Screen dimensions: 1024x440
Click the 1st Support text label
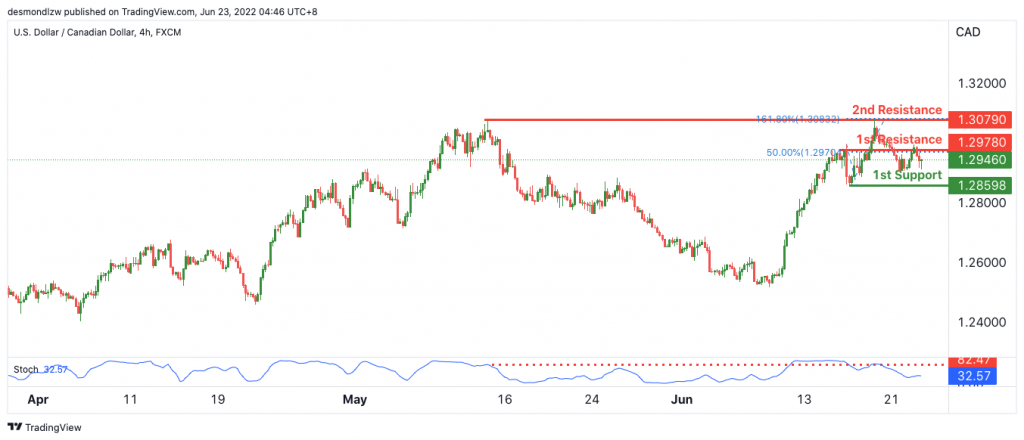tap(907, 175)
